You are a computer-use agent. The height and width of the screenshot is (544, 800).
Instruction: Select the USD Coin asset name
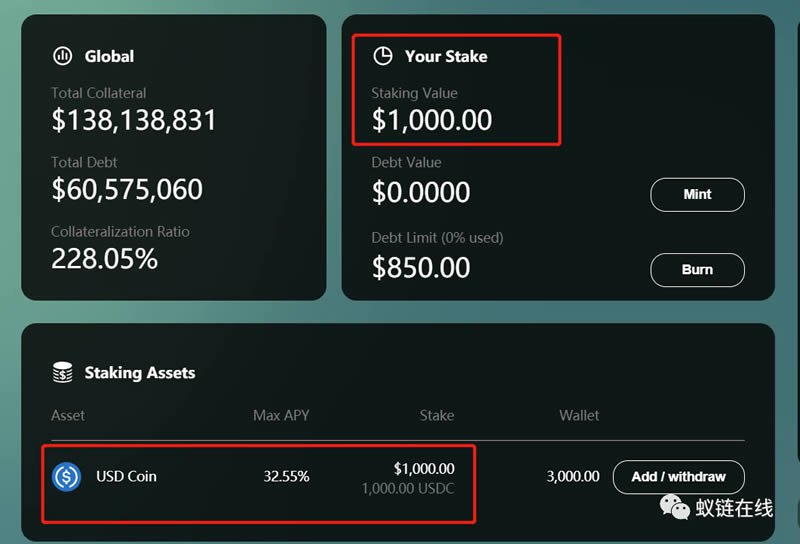(x=126, y=476)
